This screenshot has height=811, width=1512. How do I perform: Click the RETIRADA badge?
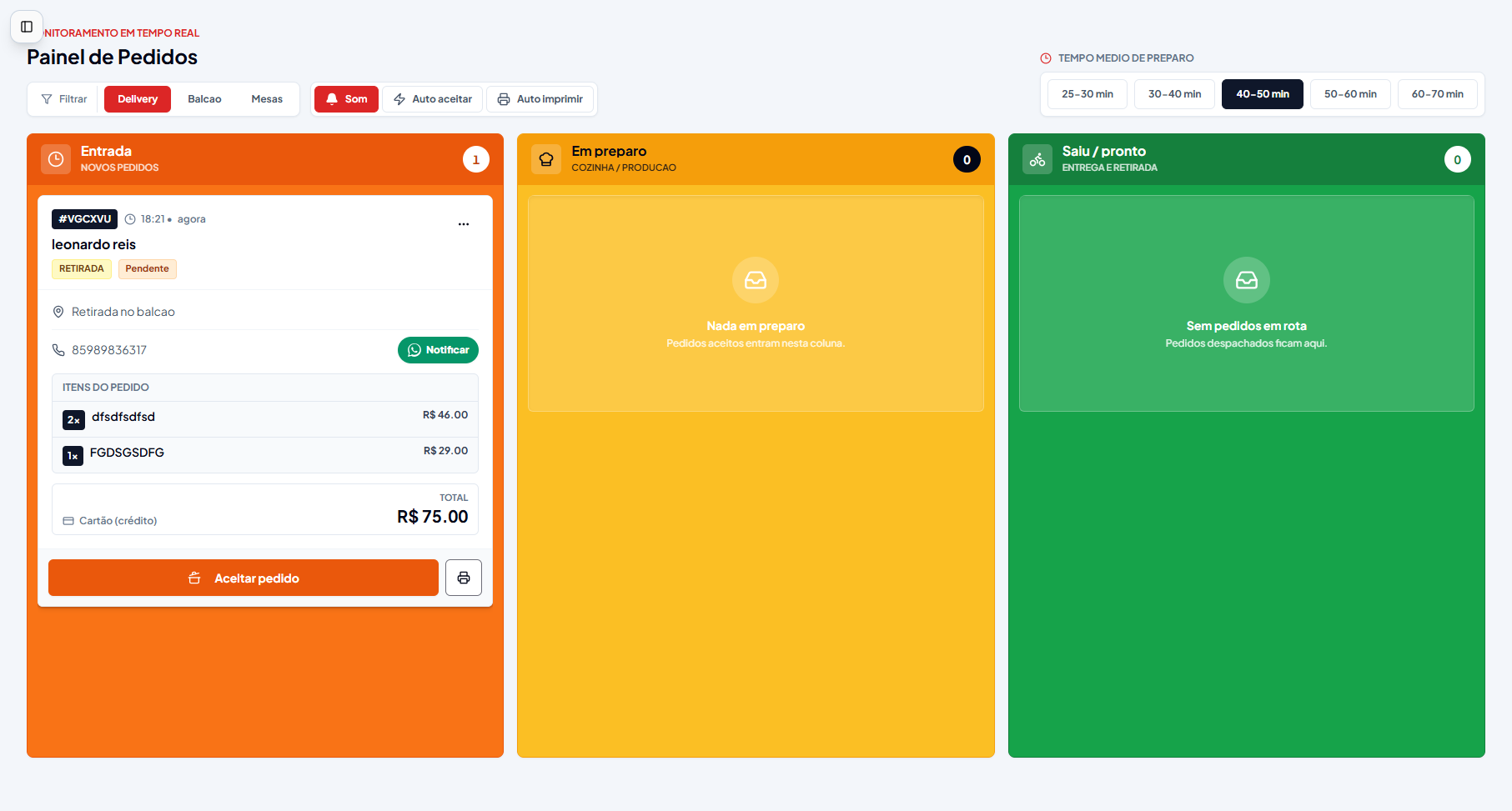pyautogui.click(x=82, y=268)
